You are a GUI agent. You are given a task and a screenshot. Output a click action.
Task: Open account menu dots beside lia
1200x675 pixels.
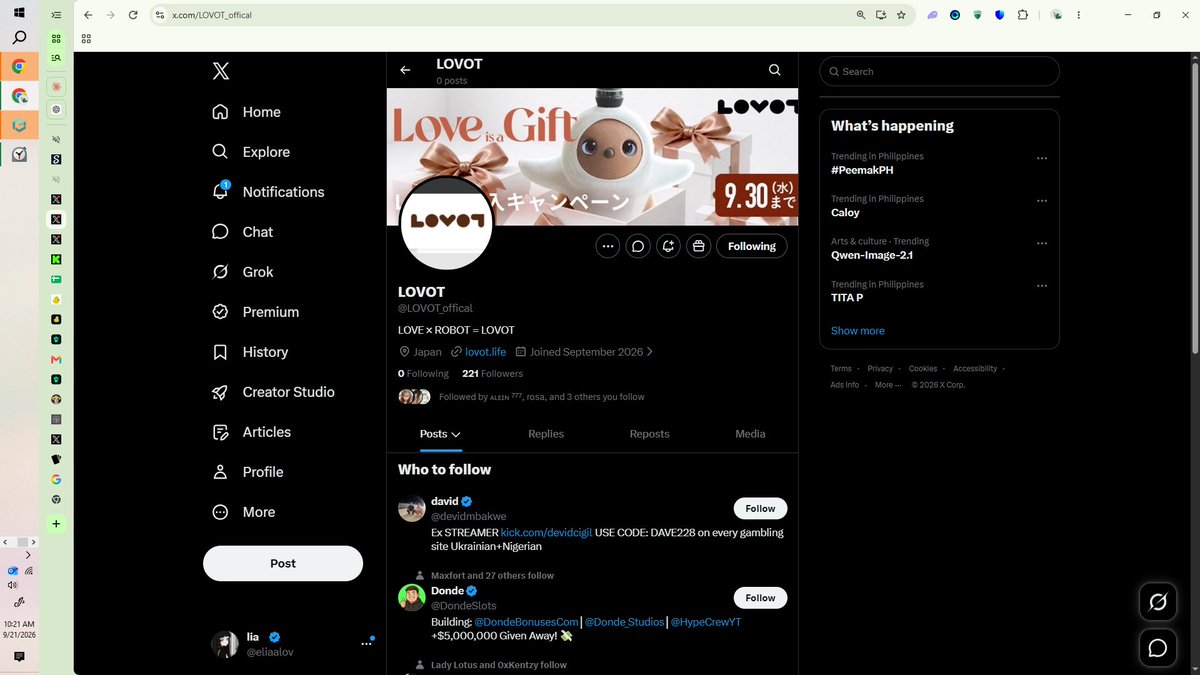[366, 644]
